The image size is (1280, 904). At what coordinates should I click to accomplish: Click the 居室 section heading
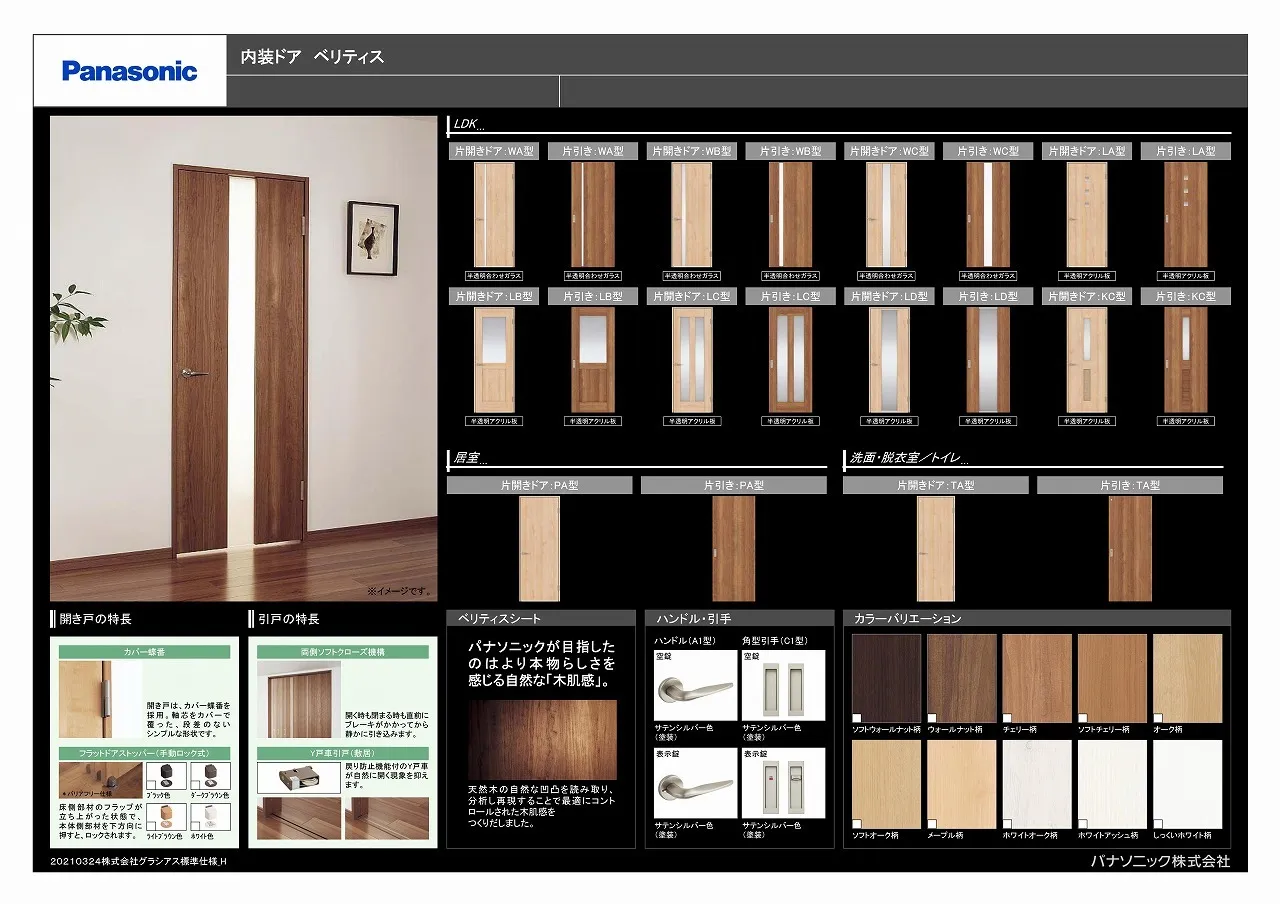(x=470, y=458)
